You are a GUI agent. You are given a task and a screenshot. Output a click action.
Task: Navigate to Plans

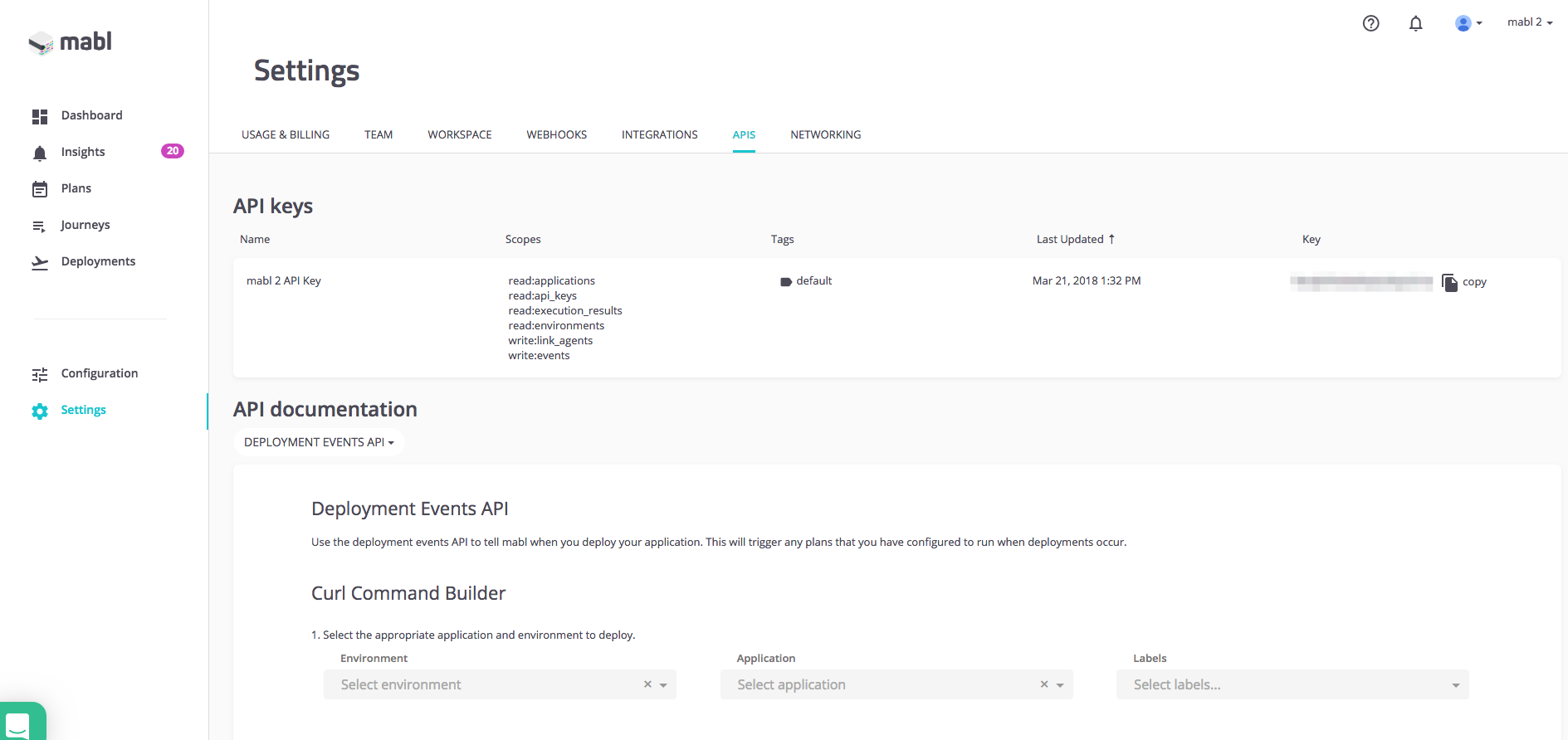76,188
